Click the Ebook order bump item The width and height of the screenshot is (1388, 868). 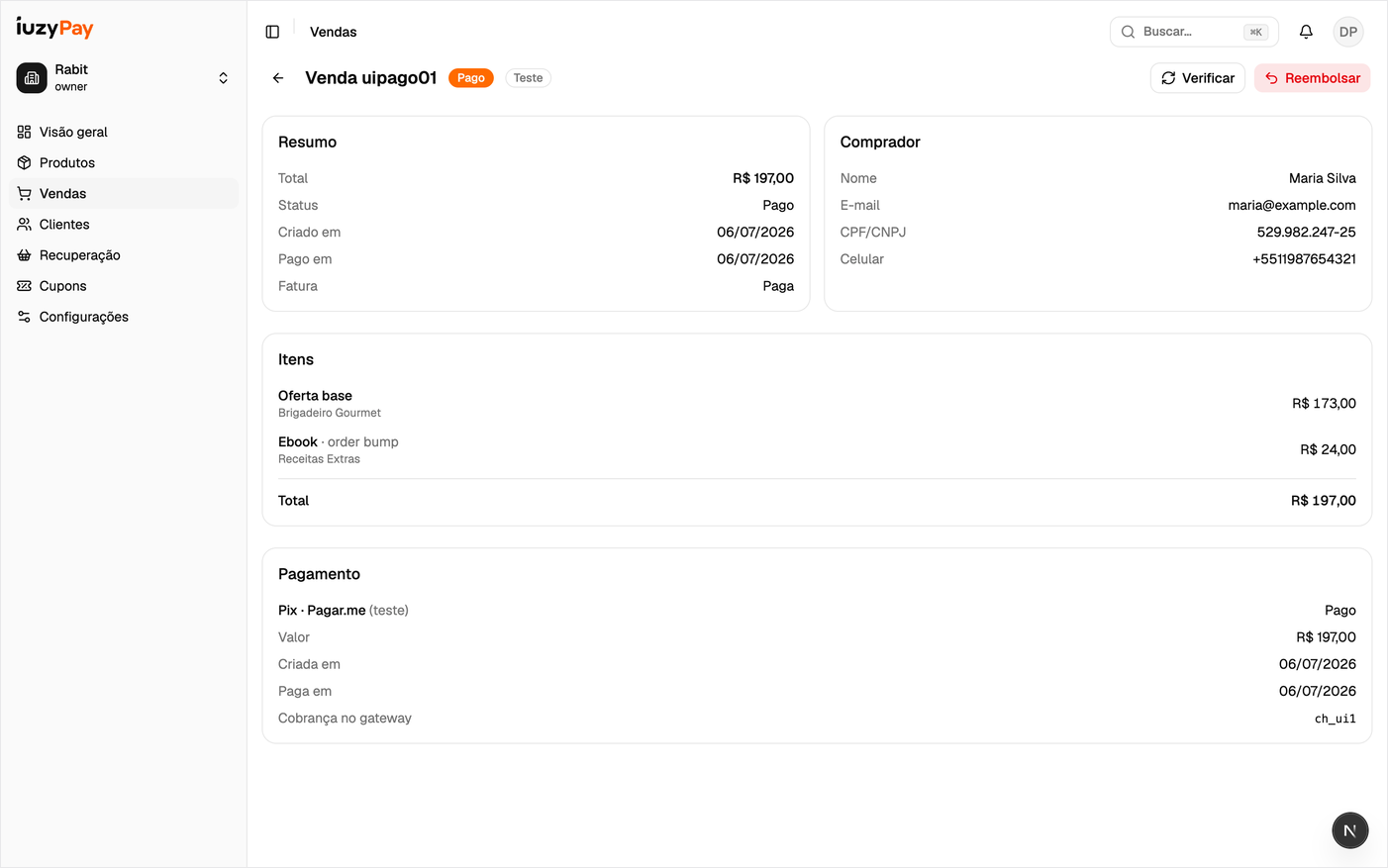[339, 441]
